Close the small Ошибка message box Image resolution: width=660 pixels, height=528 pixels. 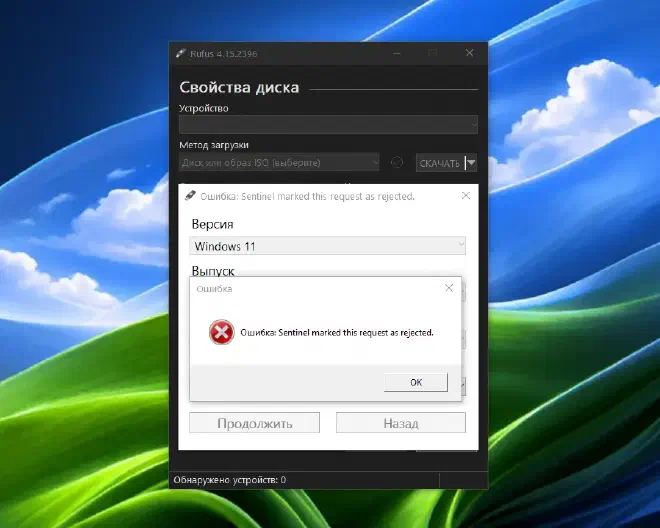coord(449,288)
